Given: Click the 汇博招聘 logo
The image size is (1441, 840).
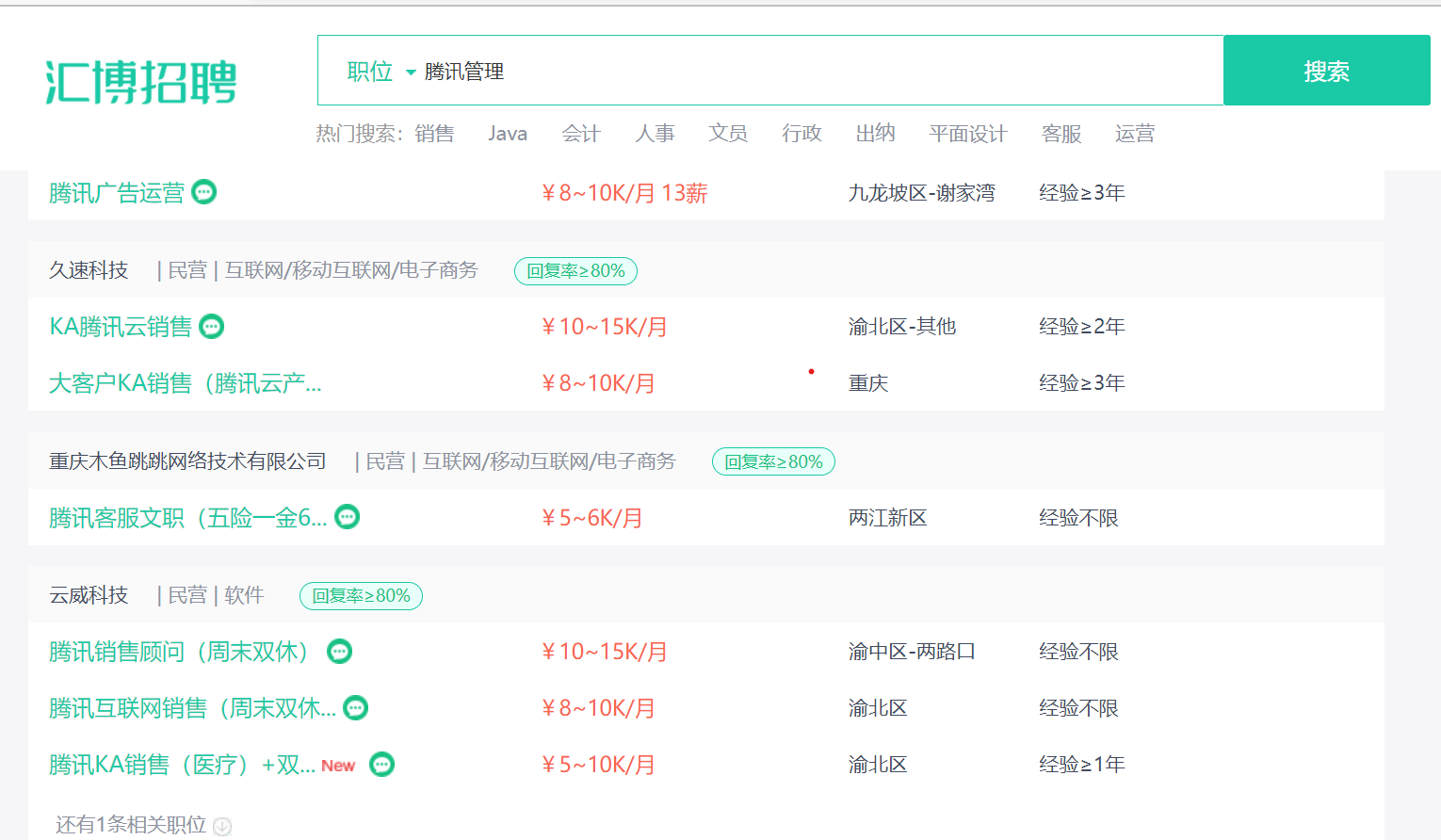Looking at the screenshot, I should pos(141,81).
